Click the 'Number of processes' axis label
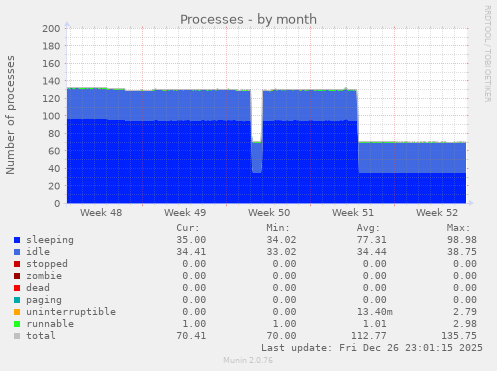 [x=10, y=115]
